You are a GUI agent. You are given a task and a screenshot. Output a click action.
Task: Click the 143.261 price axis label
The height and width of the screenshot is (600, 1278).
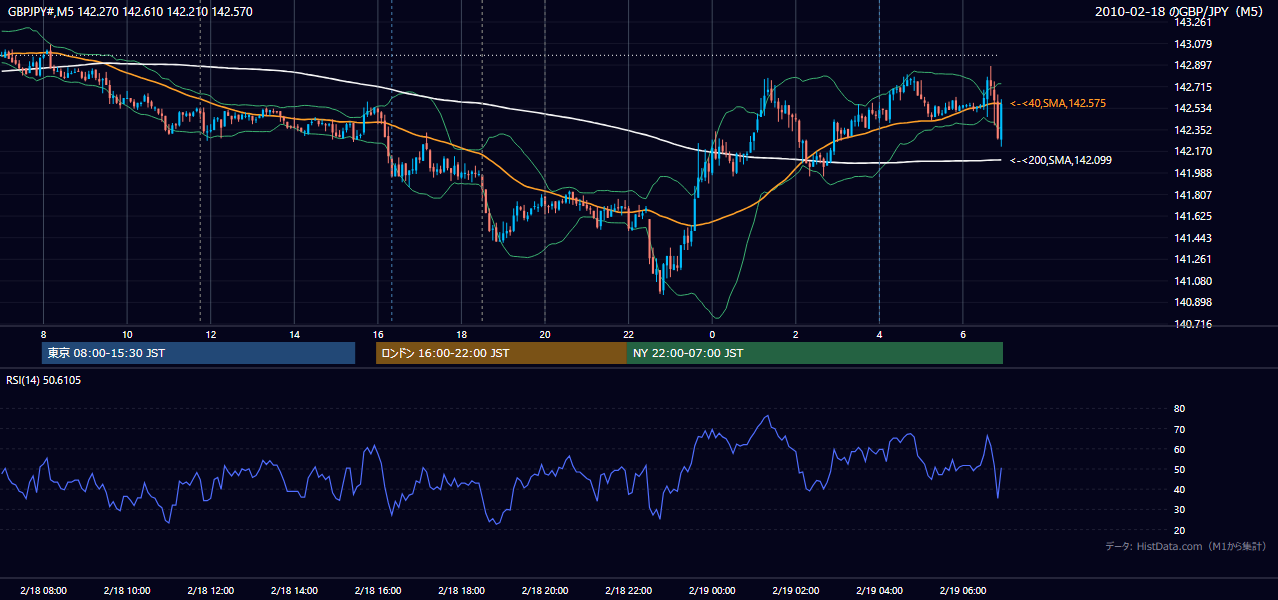point(1192,22)
